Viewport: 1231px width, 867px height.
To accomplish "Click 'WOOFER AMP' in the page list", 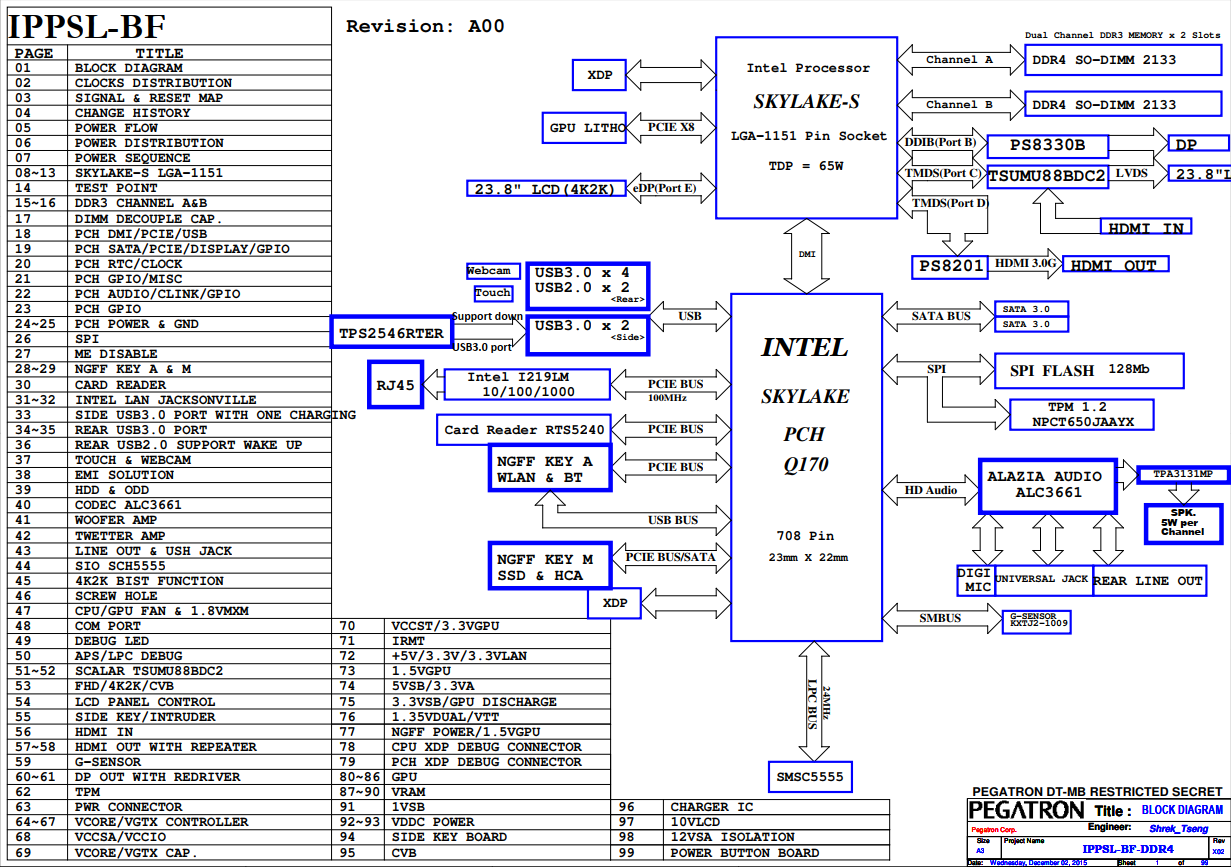I will coord(170,520).
